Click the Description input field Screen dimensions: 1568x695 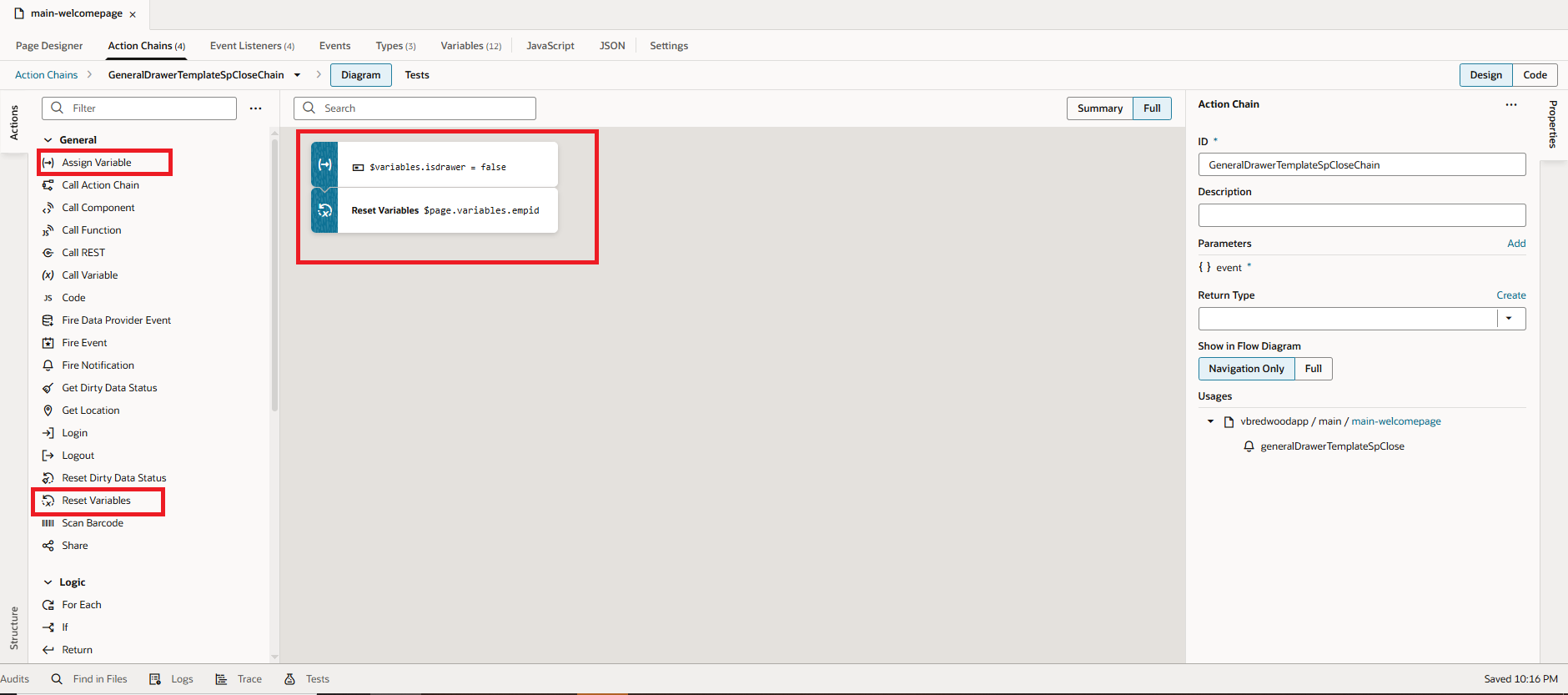(1361, 215)
